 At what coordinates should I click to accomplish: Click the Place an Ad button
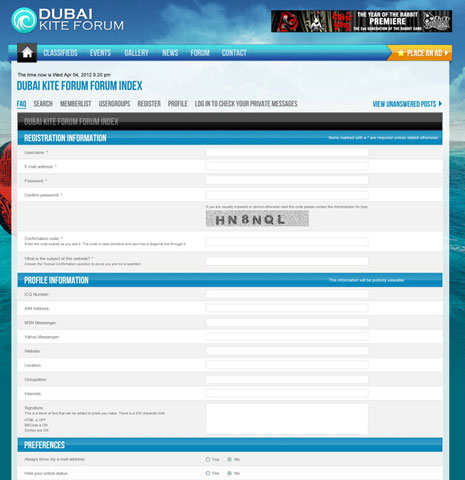[x=420, y=53]
